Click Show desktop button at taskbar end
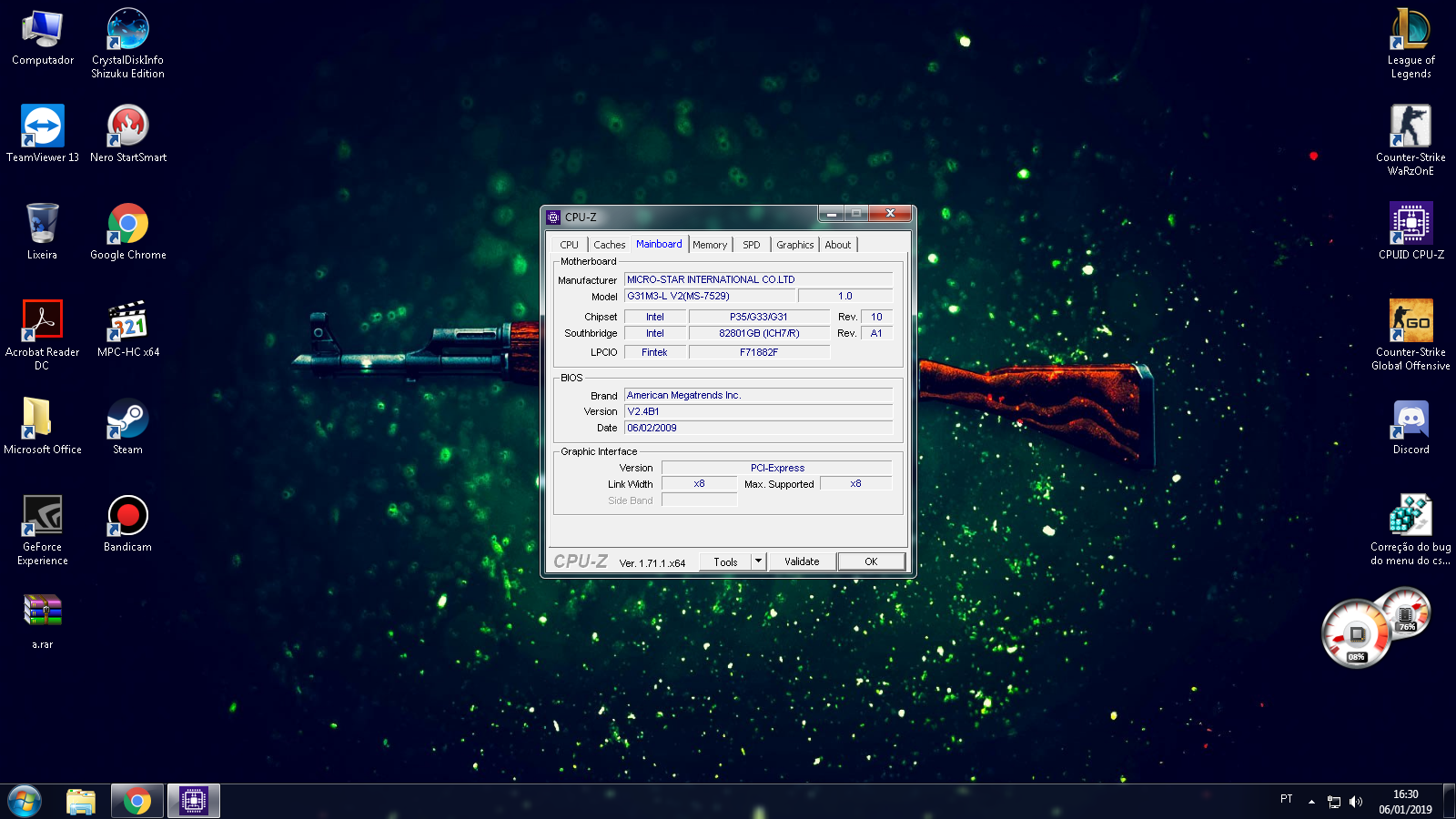The height and width of the screenshot is (819, 1456). tap(1449, 802)
